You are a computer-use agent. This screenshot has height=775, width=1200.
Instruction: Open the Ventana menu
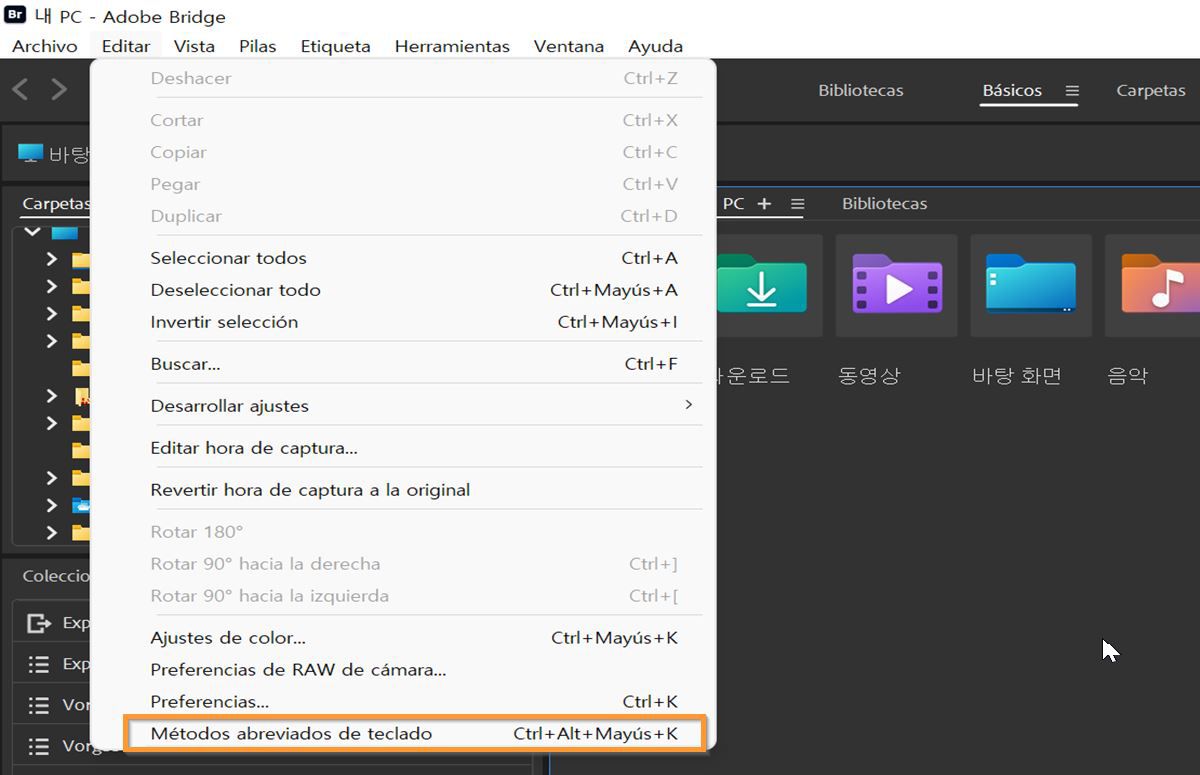569,46
